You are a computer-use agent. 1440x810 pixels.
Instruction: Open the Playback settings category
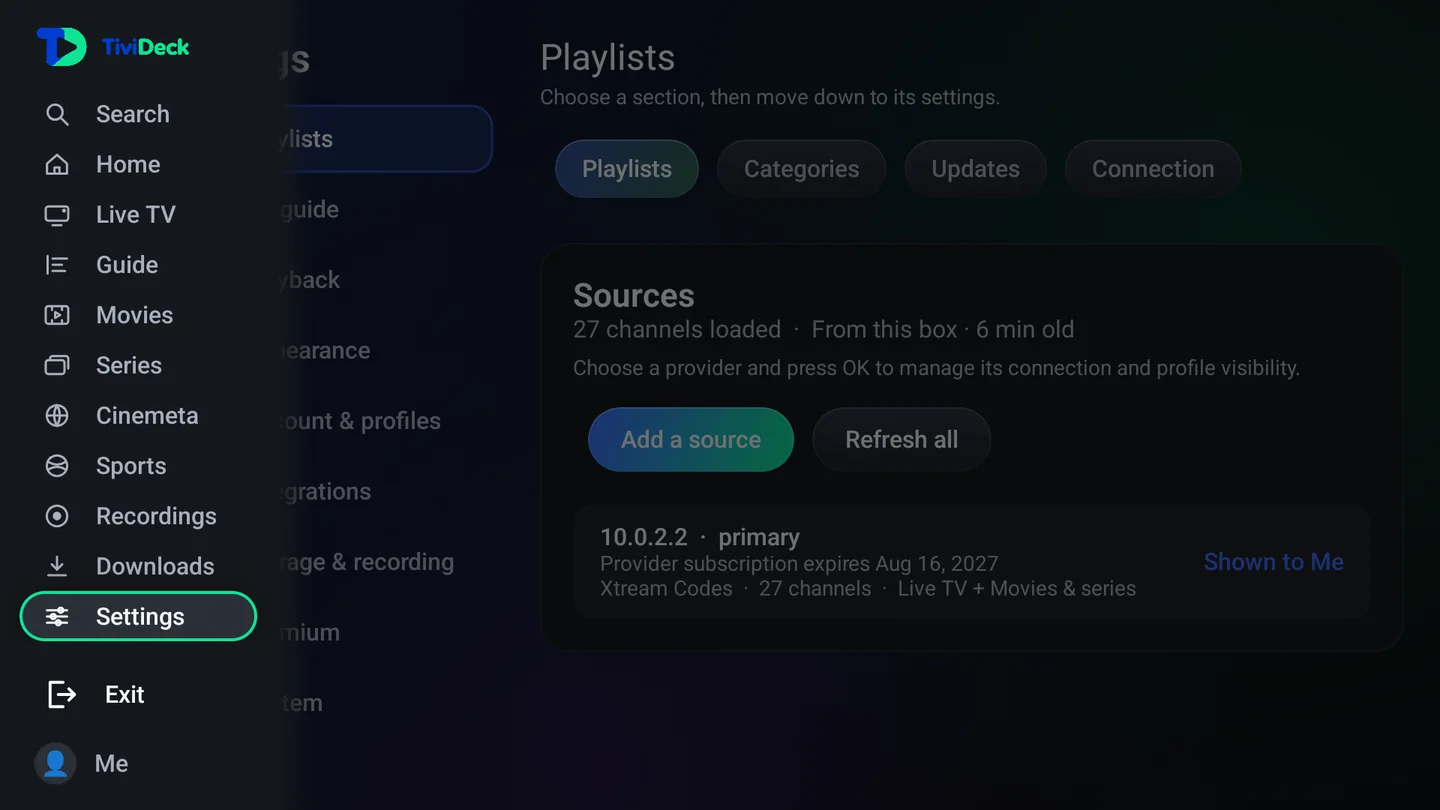tap(310, 280)
